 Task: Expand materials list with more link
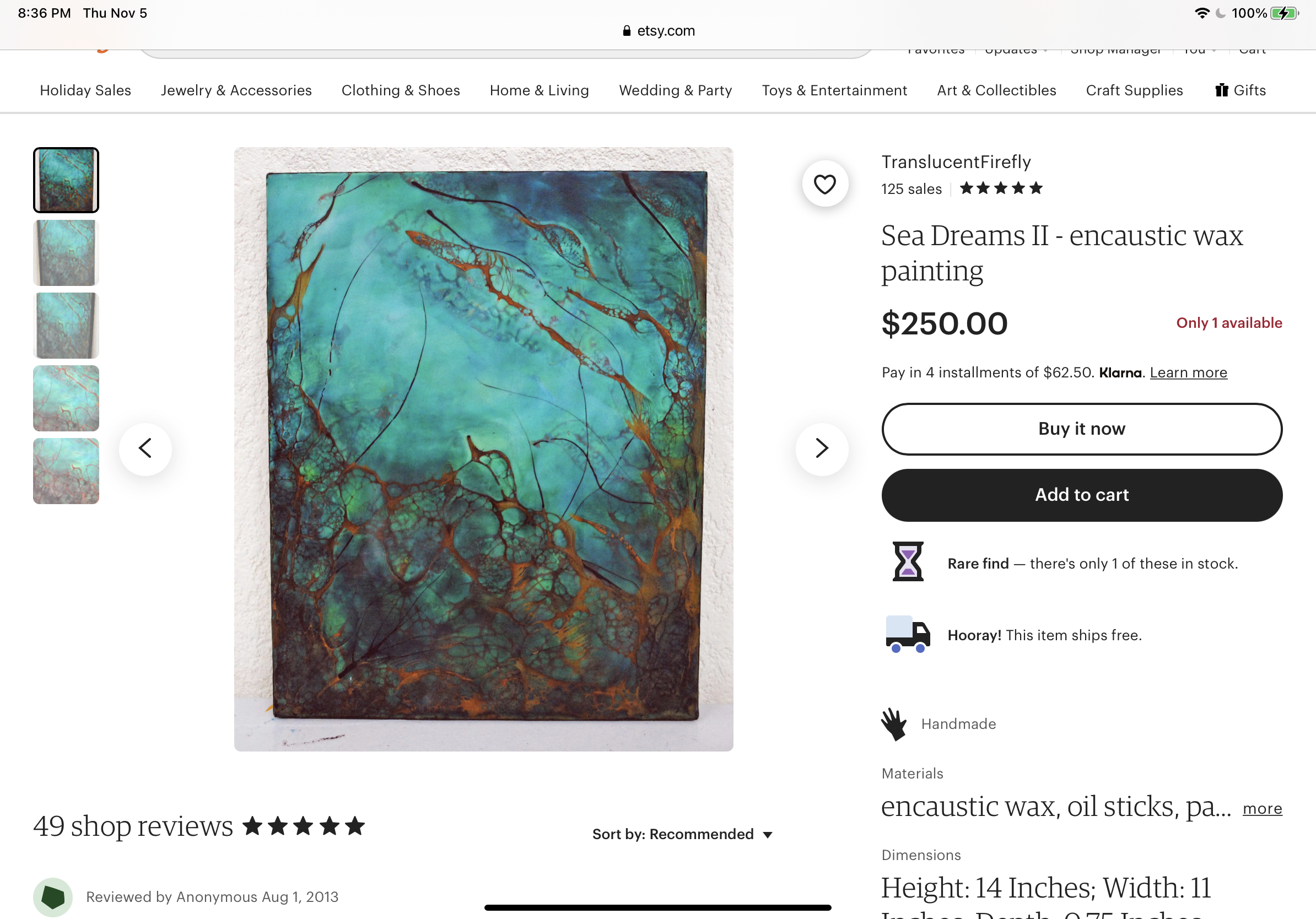(x=1261, y=808)
